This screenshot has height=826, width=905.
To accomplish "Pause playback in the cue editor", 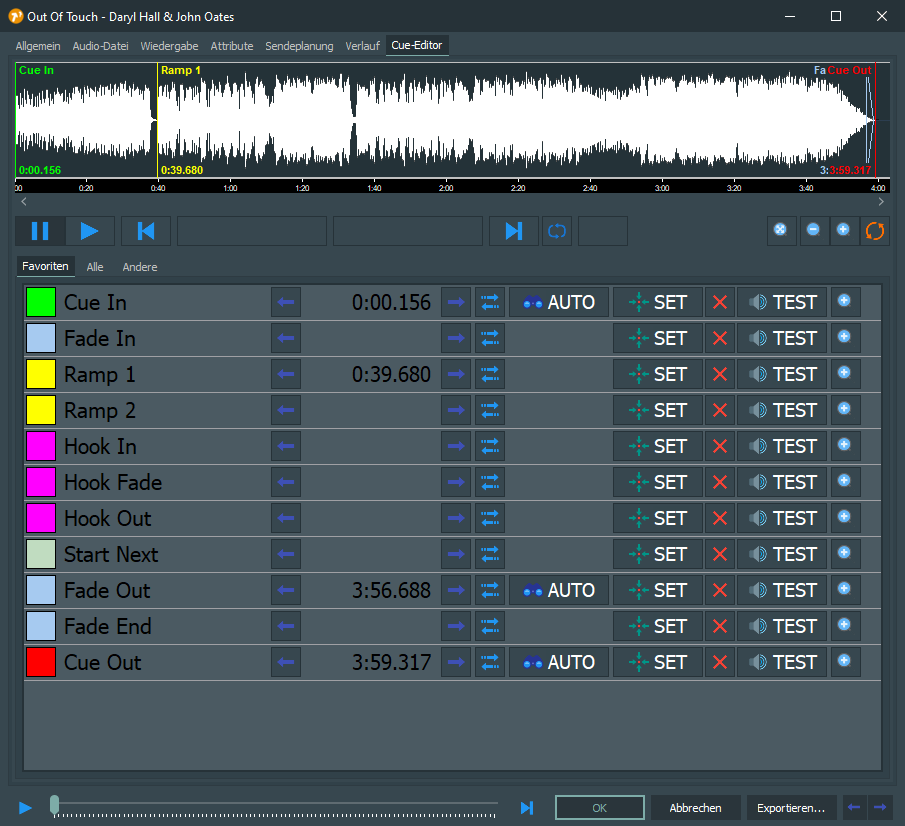I will (40, 231).
